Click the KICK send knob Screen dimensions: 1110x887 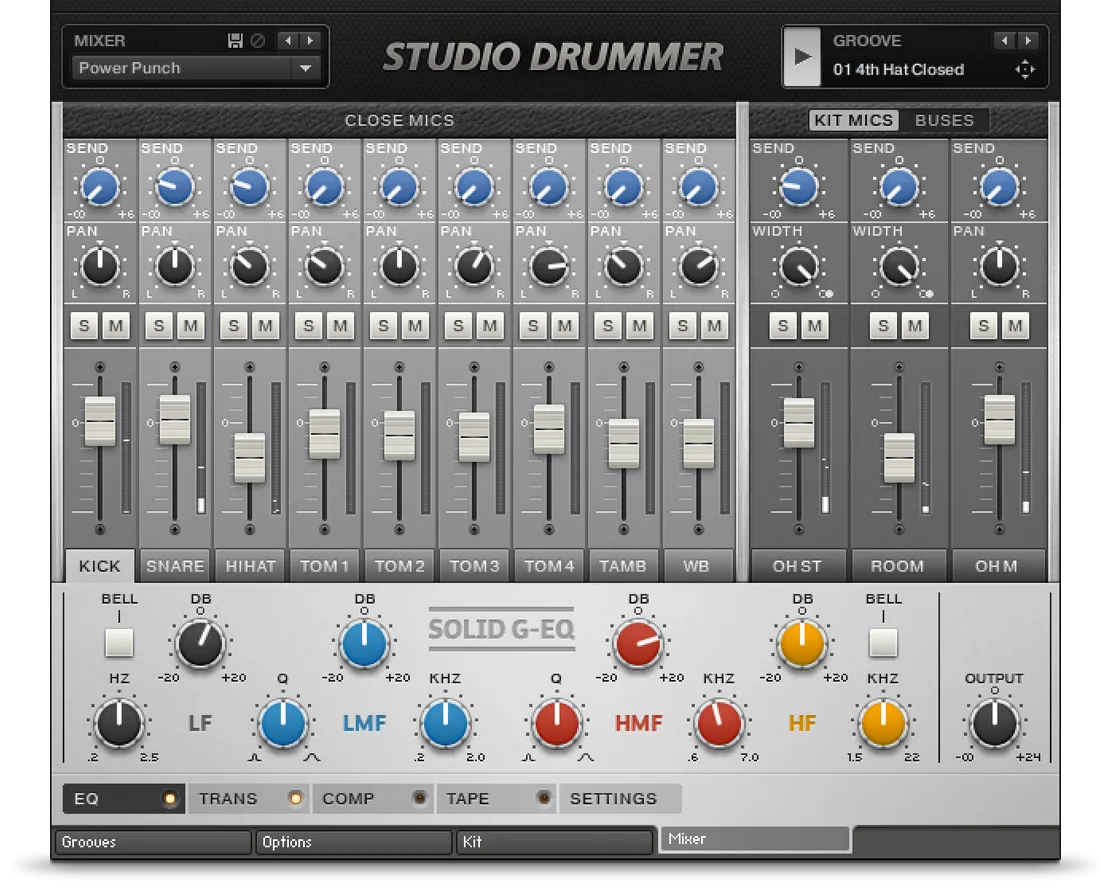point(100,188)
